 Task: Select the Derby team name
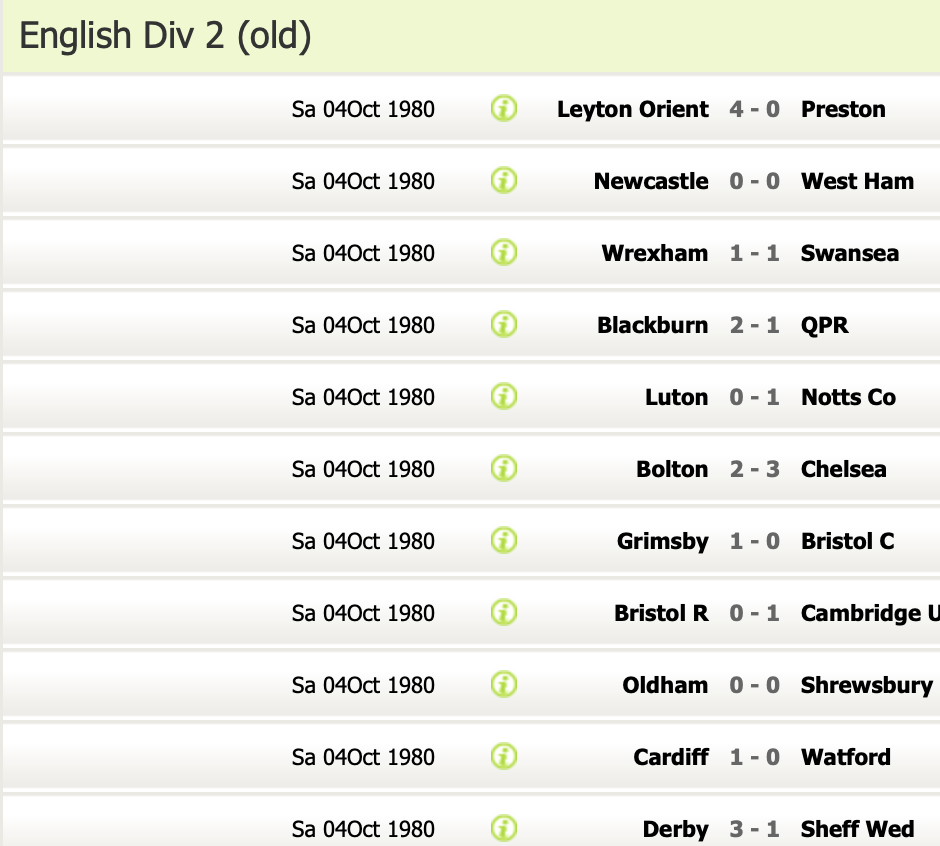tap(675, 829)
